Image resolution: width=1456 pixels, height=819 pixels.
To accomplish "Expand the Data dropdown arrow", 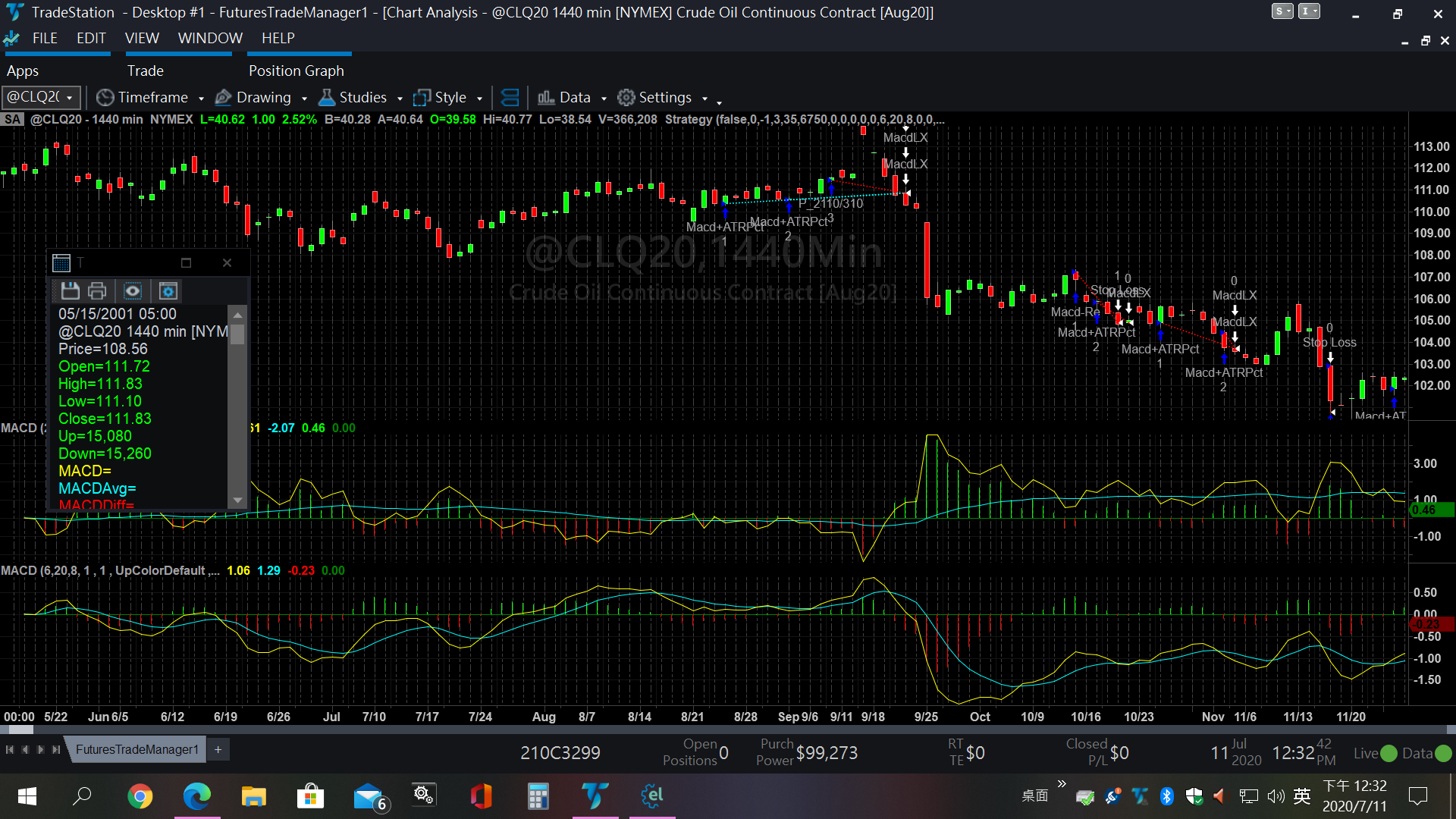I will (604, 99).
